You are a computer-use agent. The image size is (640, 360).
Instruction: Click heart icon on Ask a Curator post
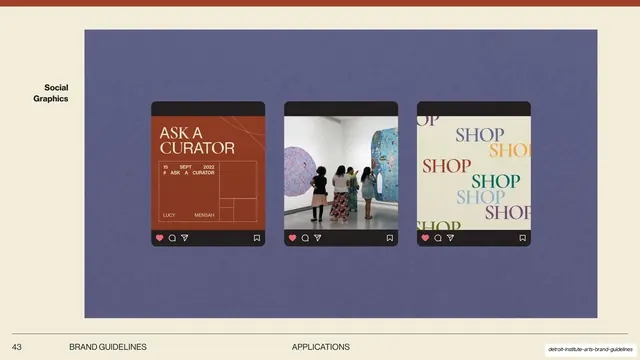click(x=160, y=238)
